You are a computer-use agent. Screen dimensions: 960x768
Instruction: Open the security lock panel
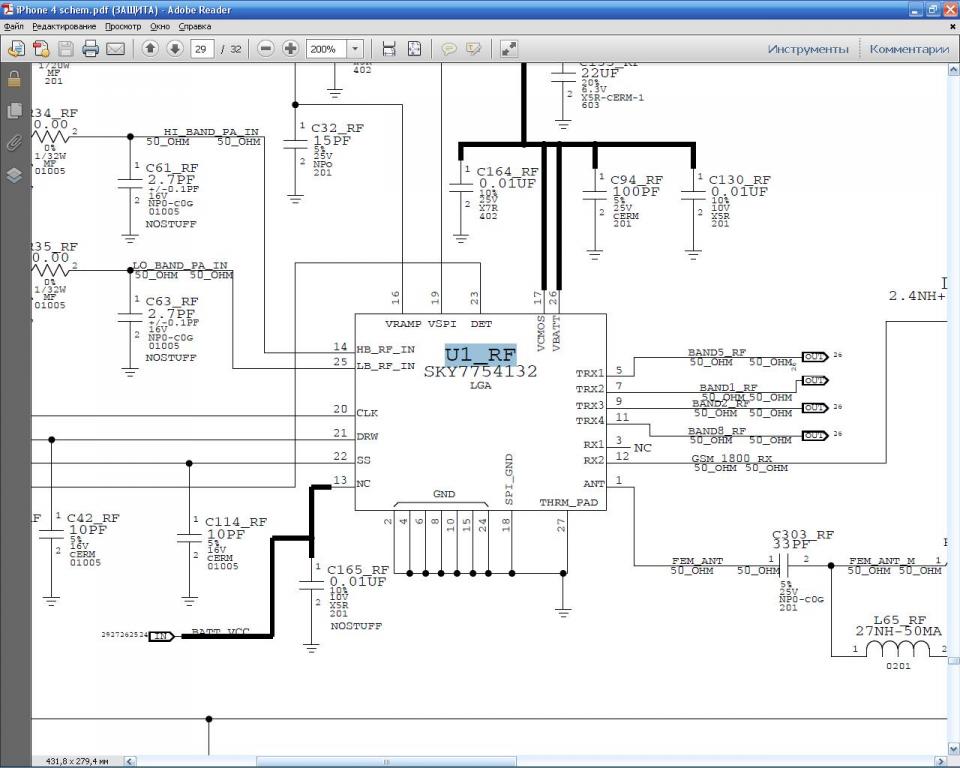[x=14, y=78]
